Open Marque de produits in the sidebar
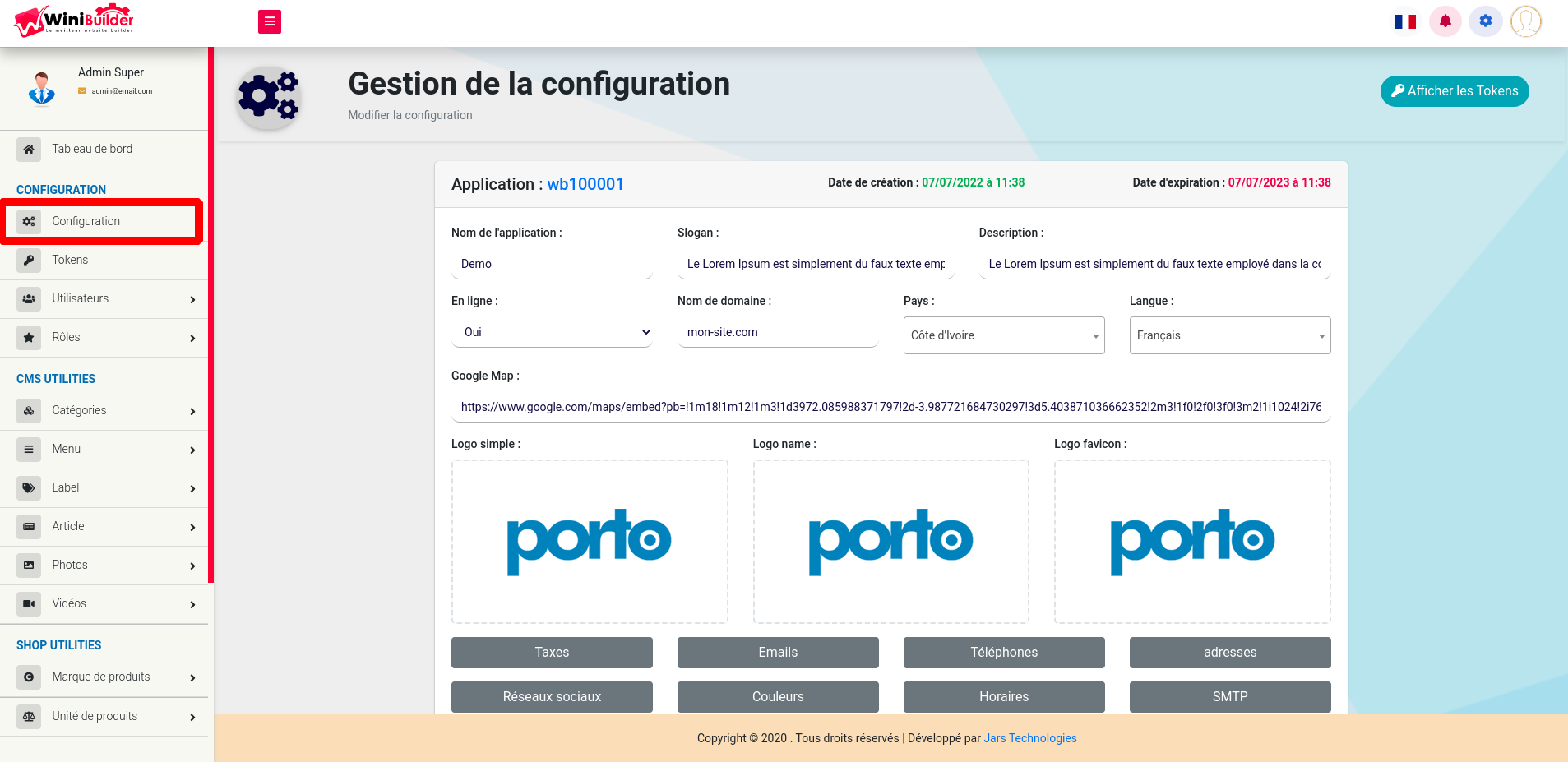The height and width of the screenshot is (762, 1568). [104, 677]
